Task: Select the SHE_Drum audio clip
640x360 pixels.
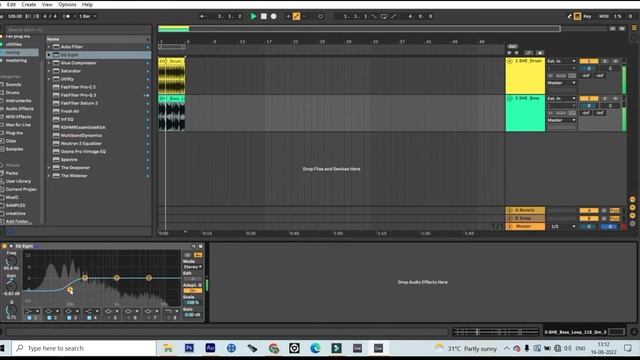Action: click(171, 76)
